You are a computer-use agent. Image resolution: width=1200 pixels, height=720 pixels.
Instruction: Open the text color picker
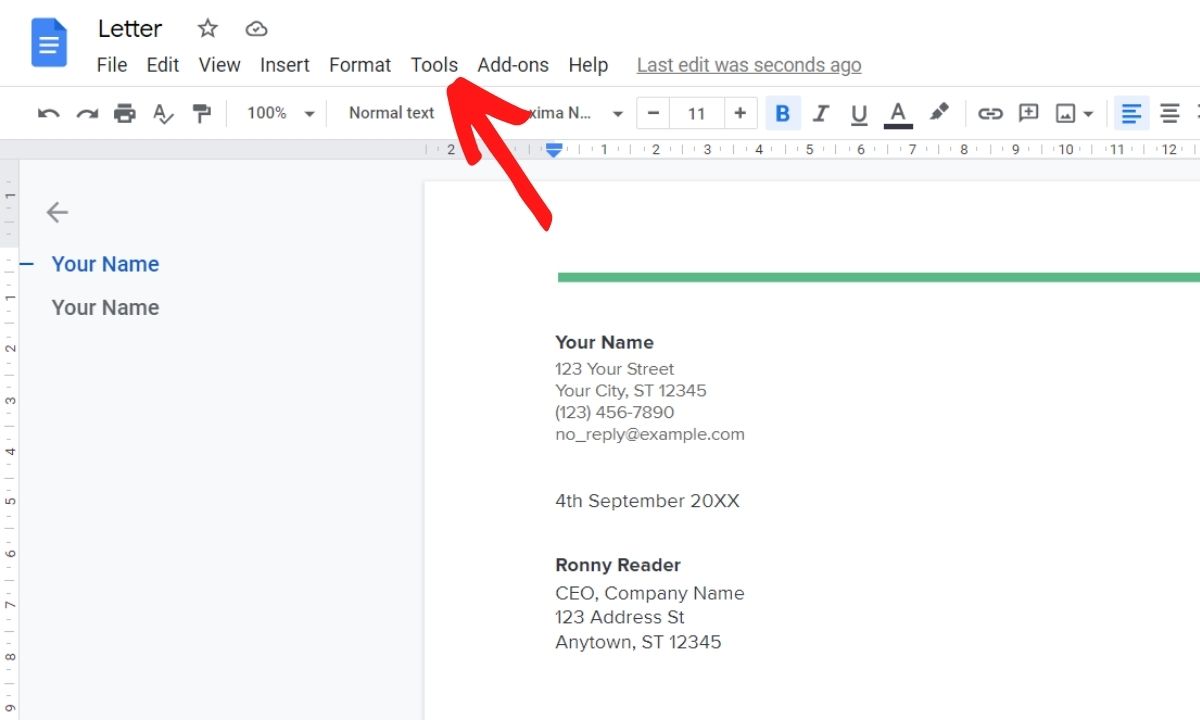click(898, 113)
